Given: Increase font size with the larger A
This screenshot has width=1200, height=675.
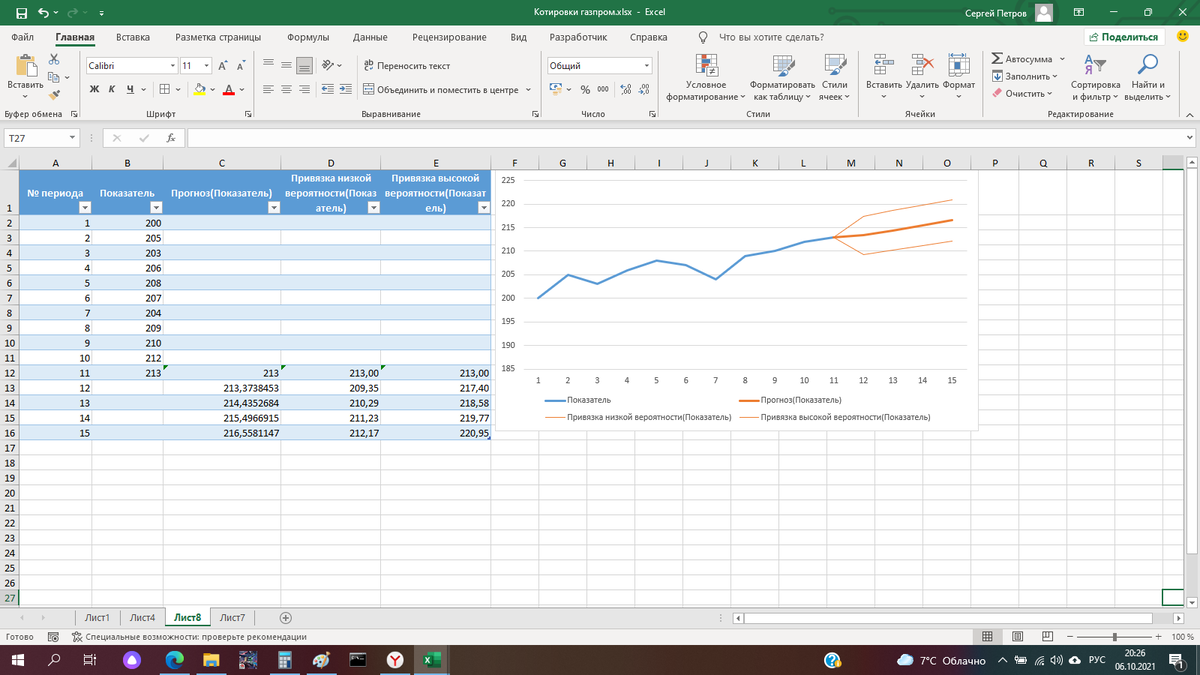Looking at the screenshot, I should point(222,65).
